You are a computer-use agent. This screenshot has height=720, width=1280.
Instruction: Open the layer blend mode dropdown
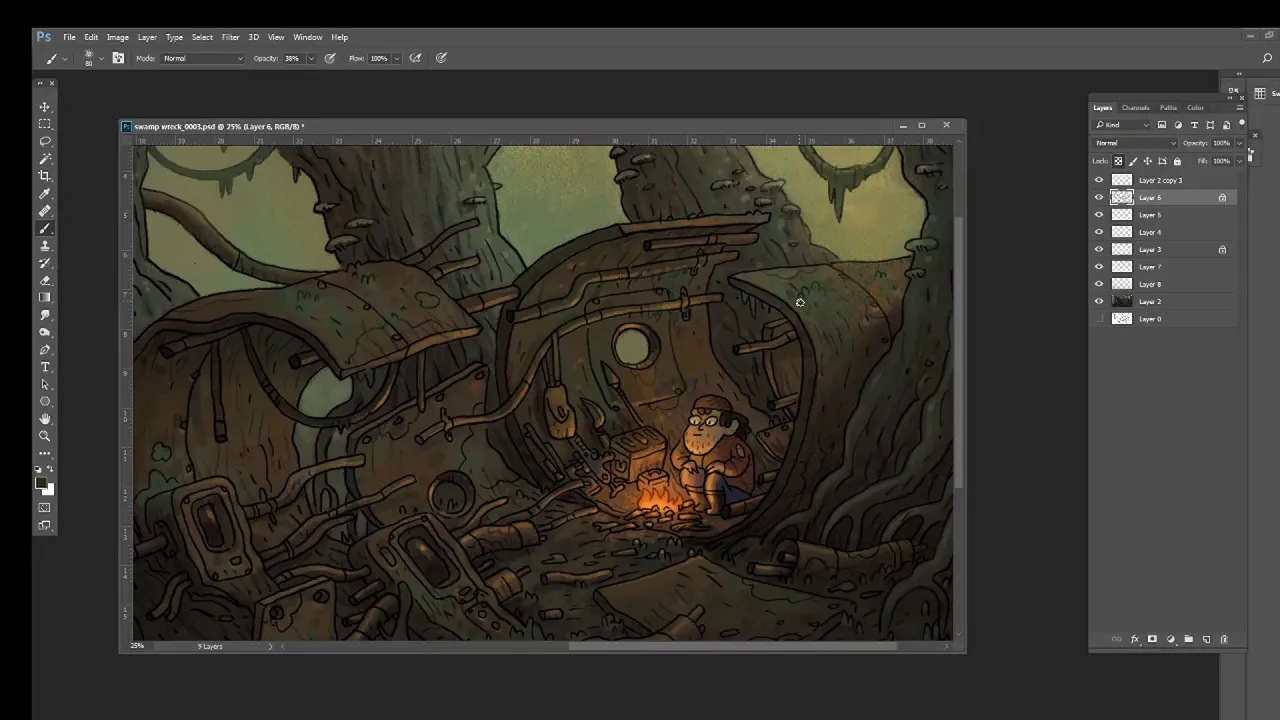1136,143
